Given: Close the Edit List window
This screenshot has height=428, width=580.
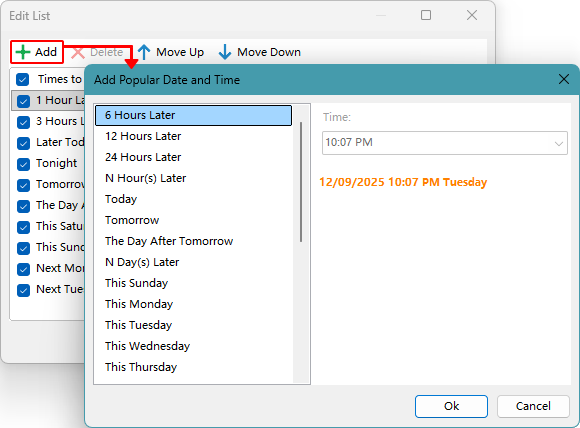Looking at the screenshot, I should coord(472,15).
